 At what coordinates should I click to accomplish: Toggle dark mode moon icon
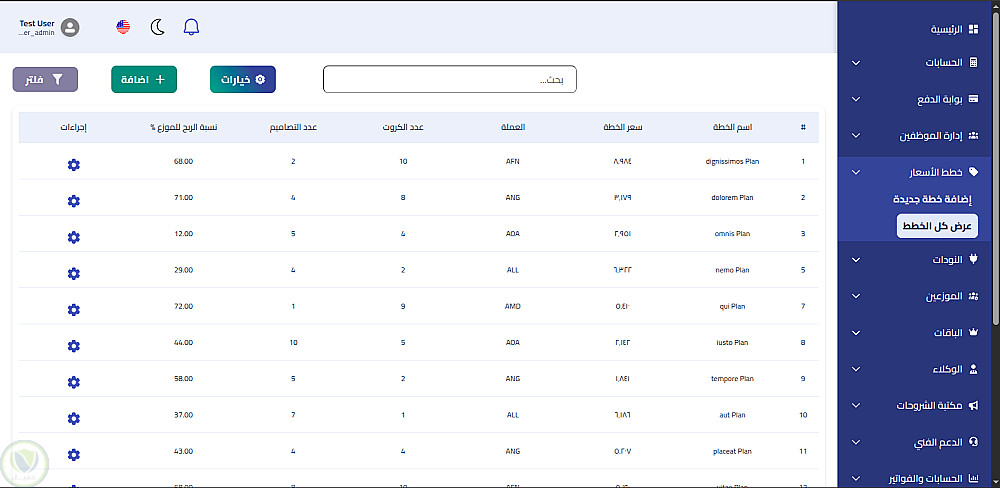click(x=158, y=27)
